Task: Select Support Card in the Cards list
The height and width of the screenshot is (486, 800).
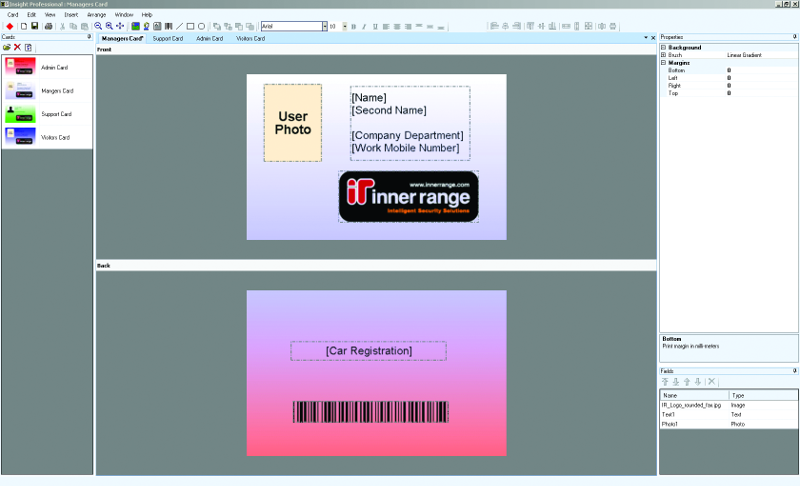Action: pyautogui.click(x=55, y=114)
